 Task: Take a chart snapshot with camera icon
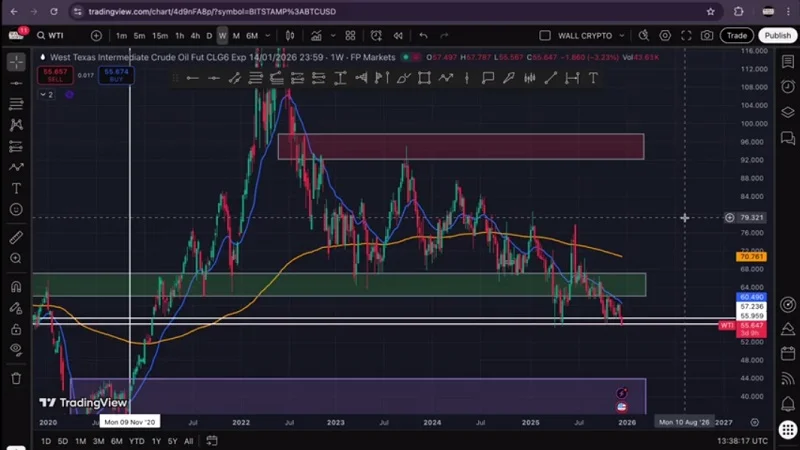click(707, 35)
